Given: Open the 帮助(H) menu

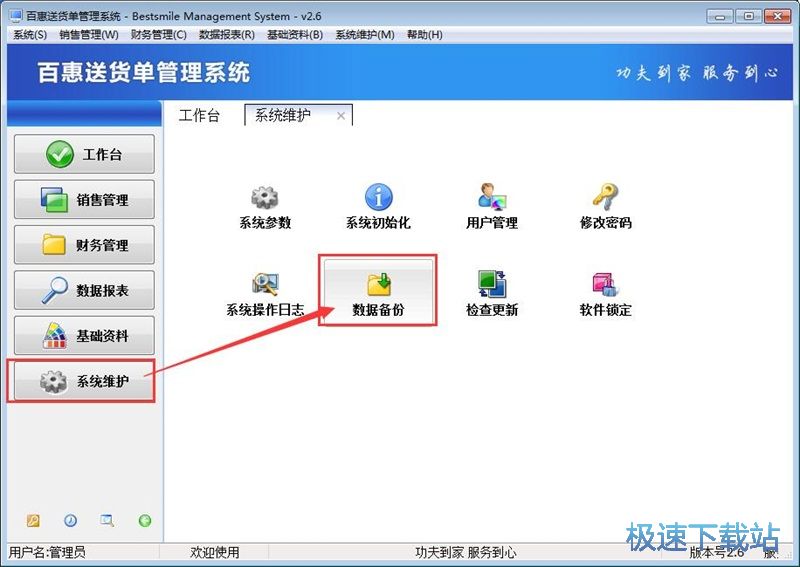Looking at the screenshot, I should 424,35.
